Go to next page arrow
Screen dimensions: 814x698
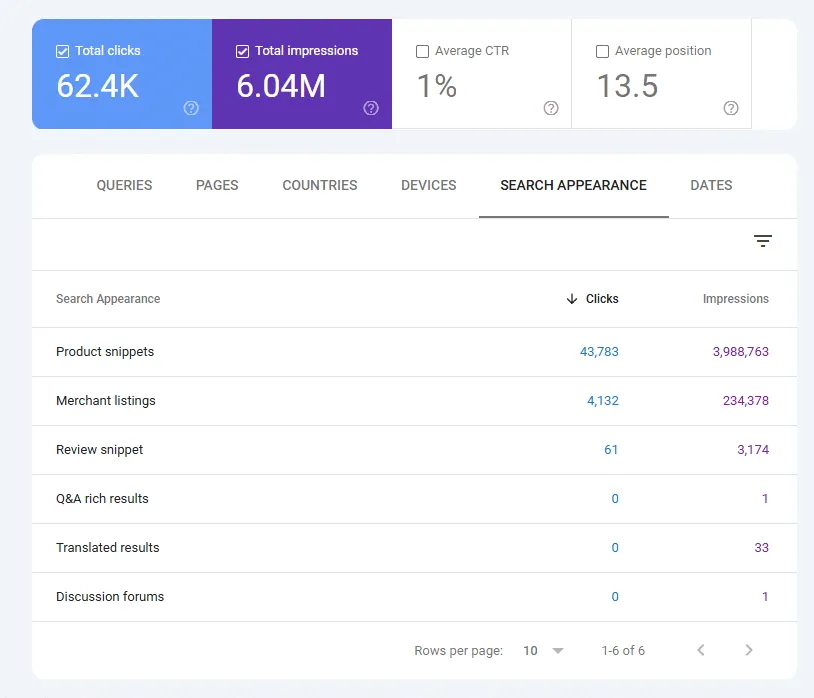[749, 650]
